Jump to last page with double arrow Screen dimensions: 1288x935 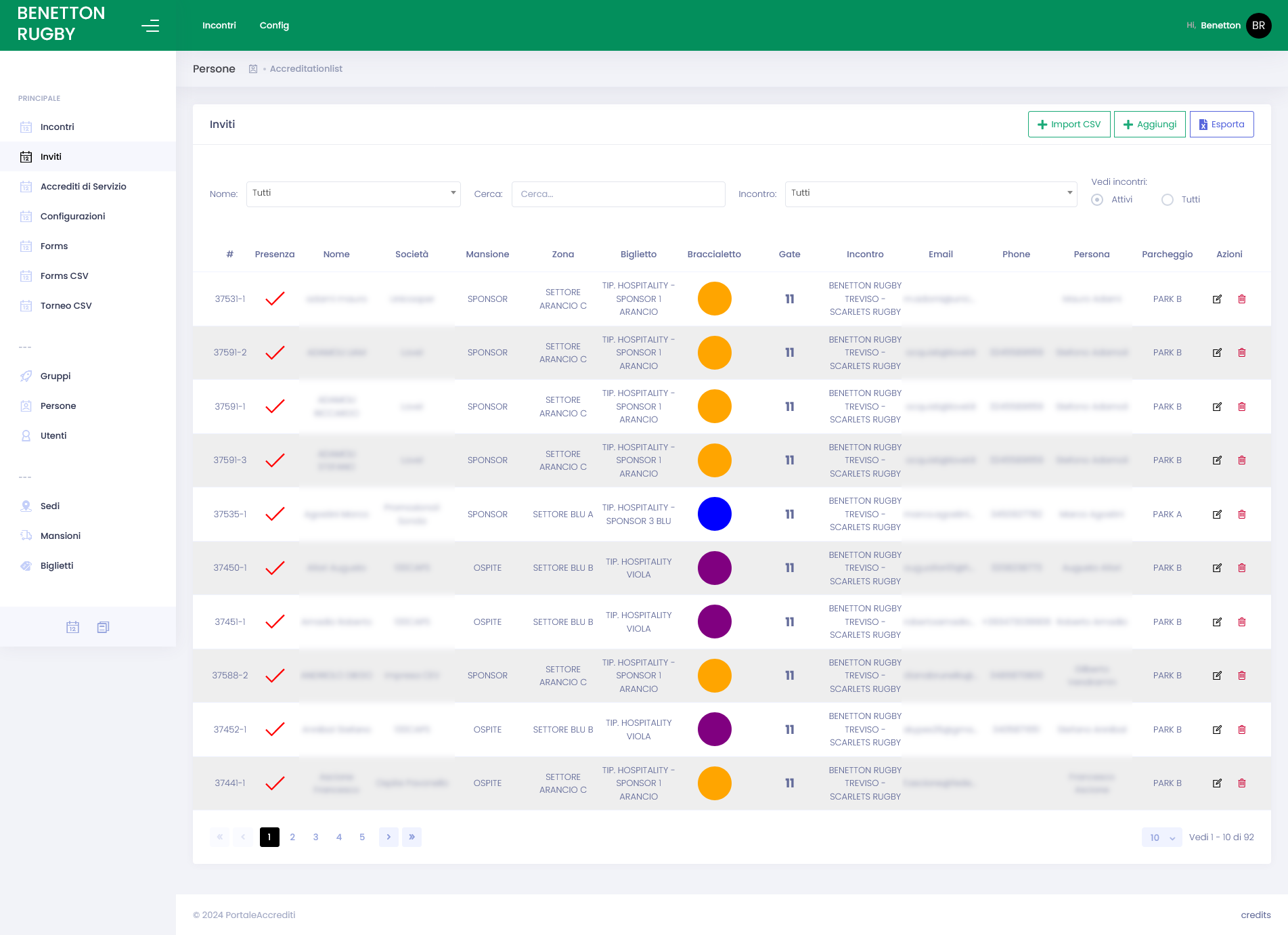(x=412, y=838)
